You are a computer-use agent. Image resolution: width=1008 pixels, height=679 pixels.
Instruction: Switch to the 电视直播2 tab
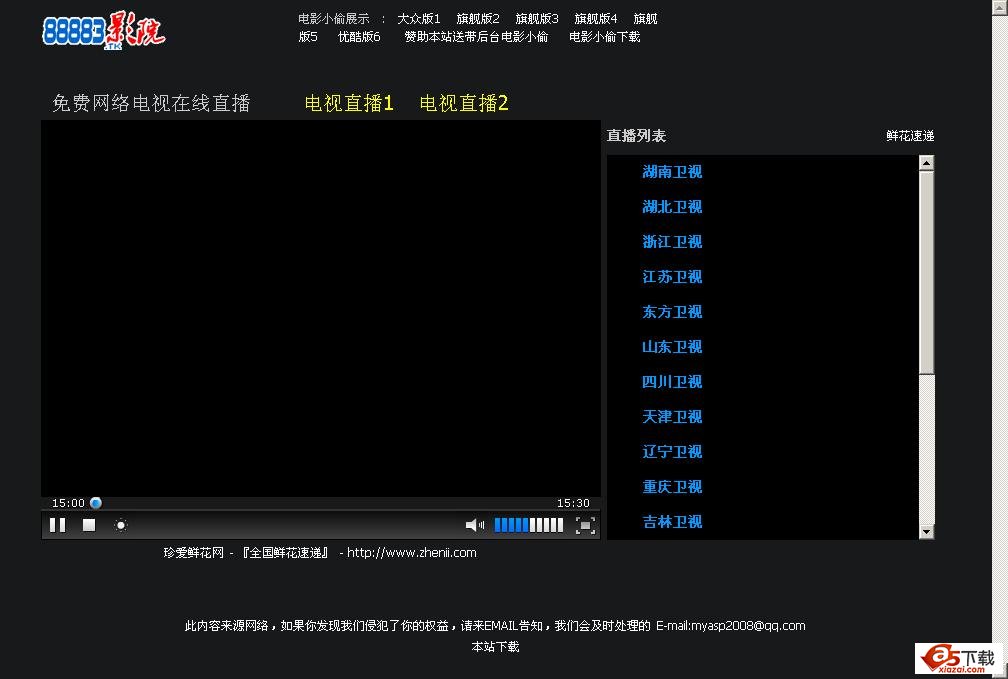[x=463, y=103]
